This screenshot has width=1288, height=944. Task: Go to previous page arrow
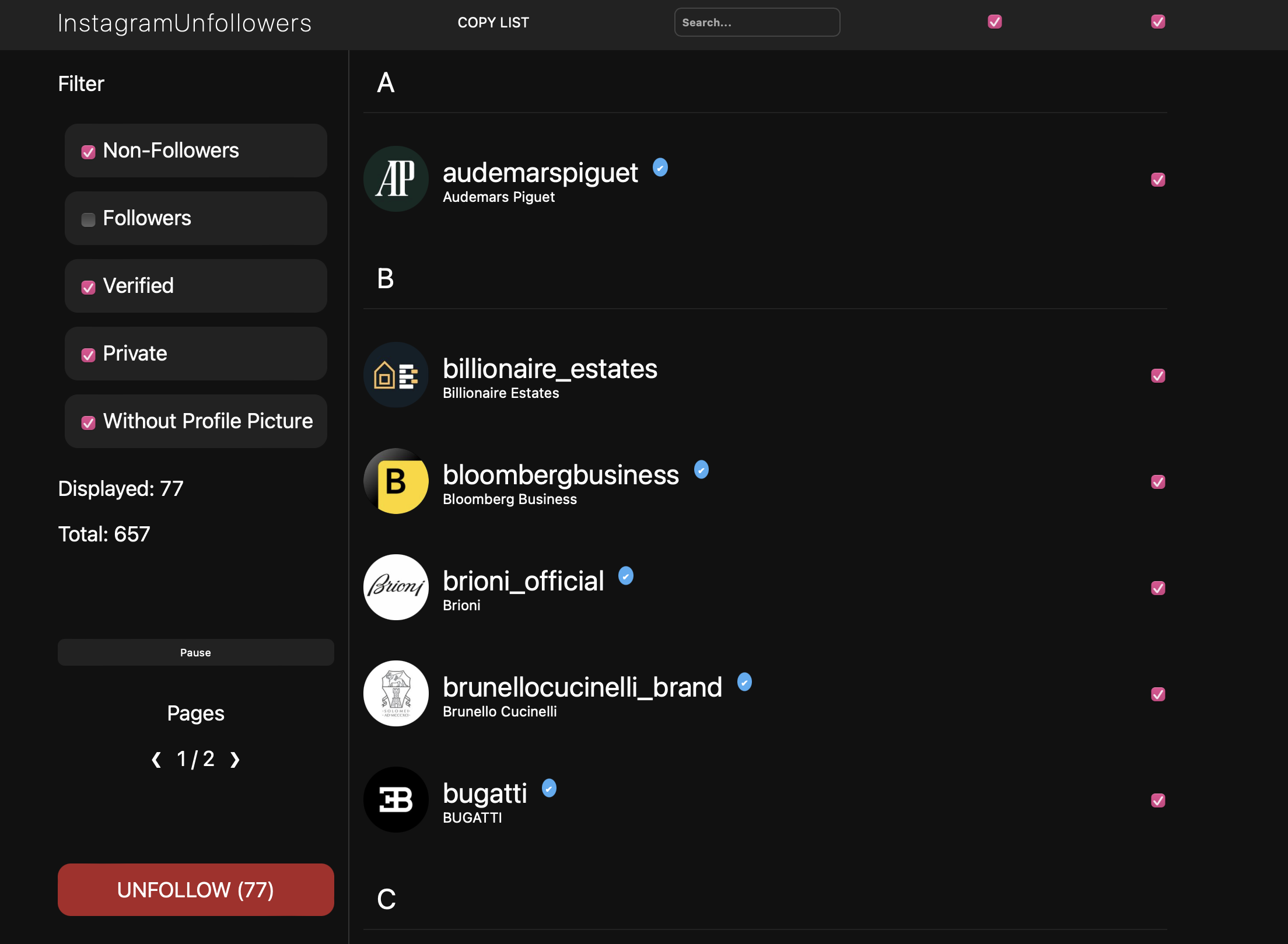click(156, 760)
